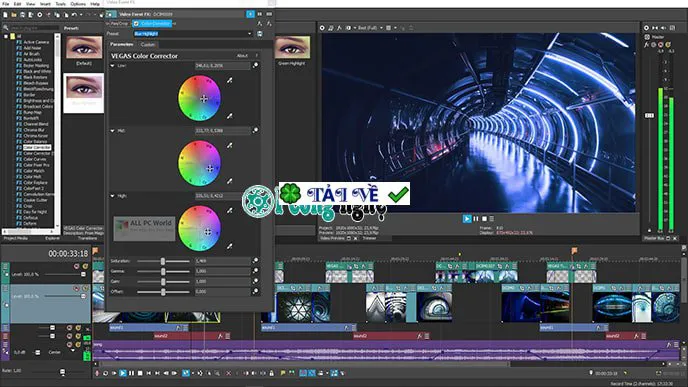Toggle Automatic Crossfades in the timeline toolbar
Viewport: 688px width, 387px height.
(x=312, y=373)
